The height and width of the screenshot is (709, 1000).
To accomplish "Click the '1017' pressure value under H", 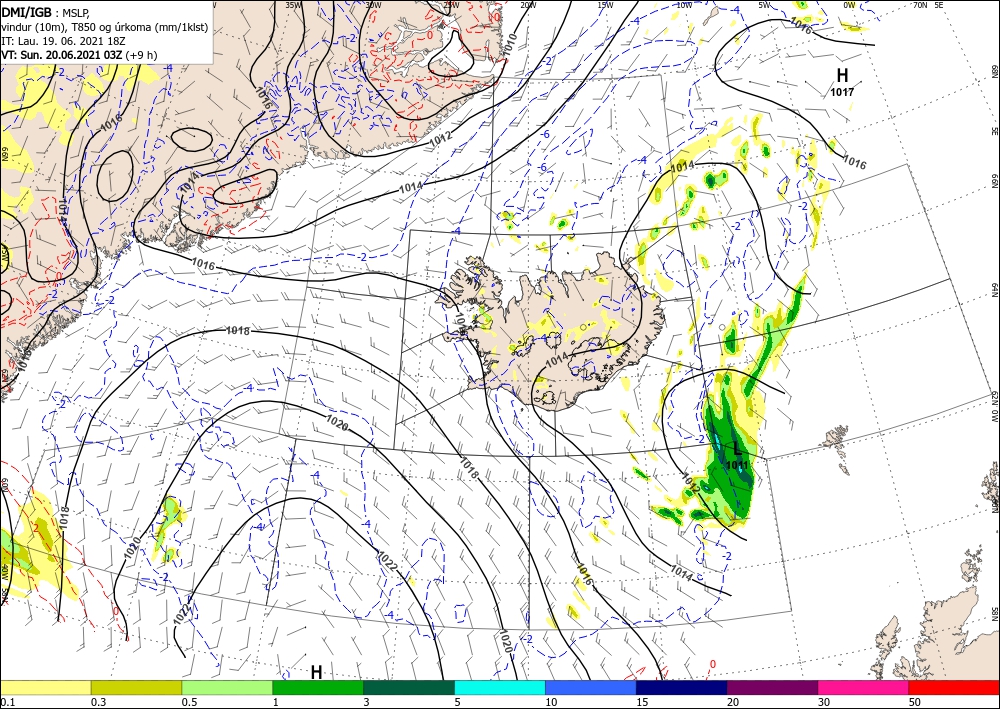I will 842,92.
